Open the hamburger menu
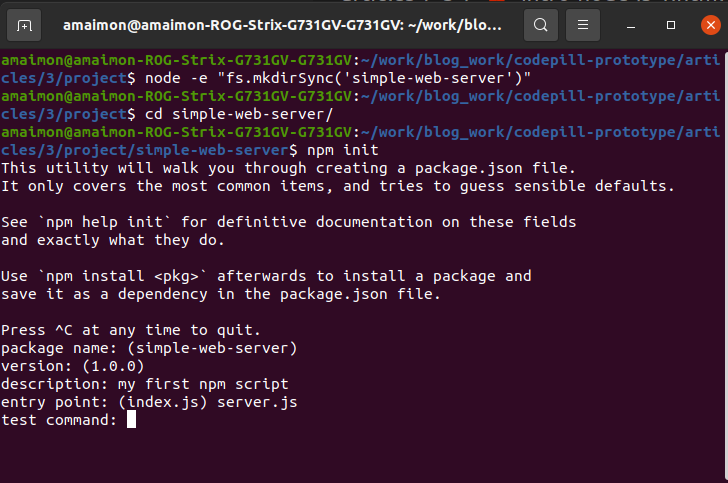Image resolution: width=728 pixels, height=483 pixels. pos(584,25)
